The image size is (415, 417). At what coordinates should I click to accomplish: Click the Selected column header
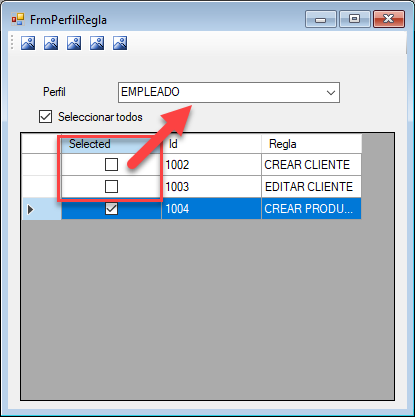(x=111, y=144)
